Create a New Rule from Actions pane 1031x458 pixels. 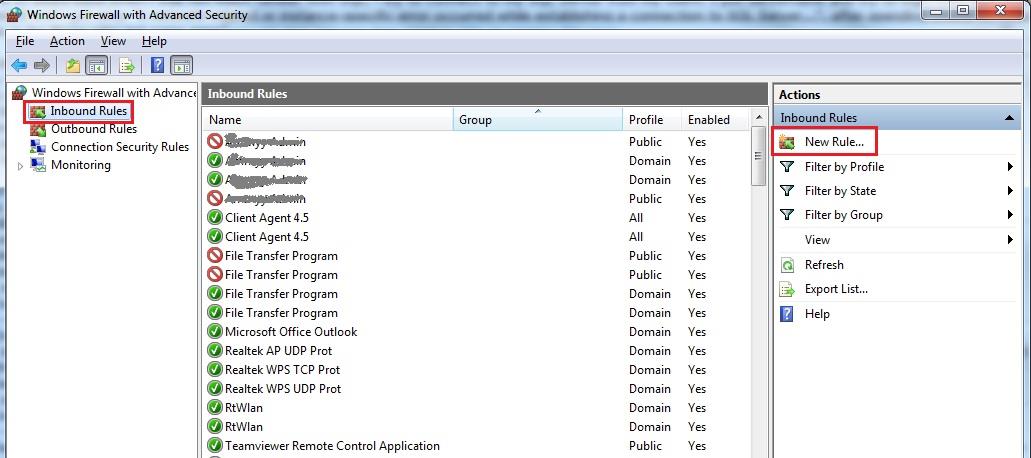tap(834, 142)
